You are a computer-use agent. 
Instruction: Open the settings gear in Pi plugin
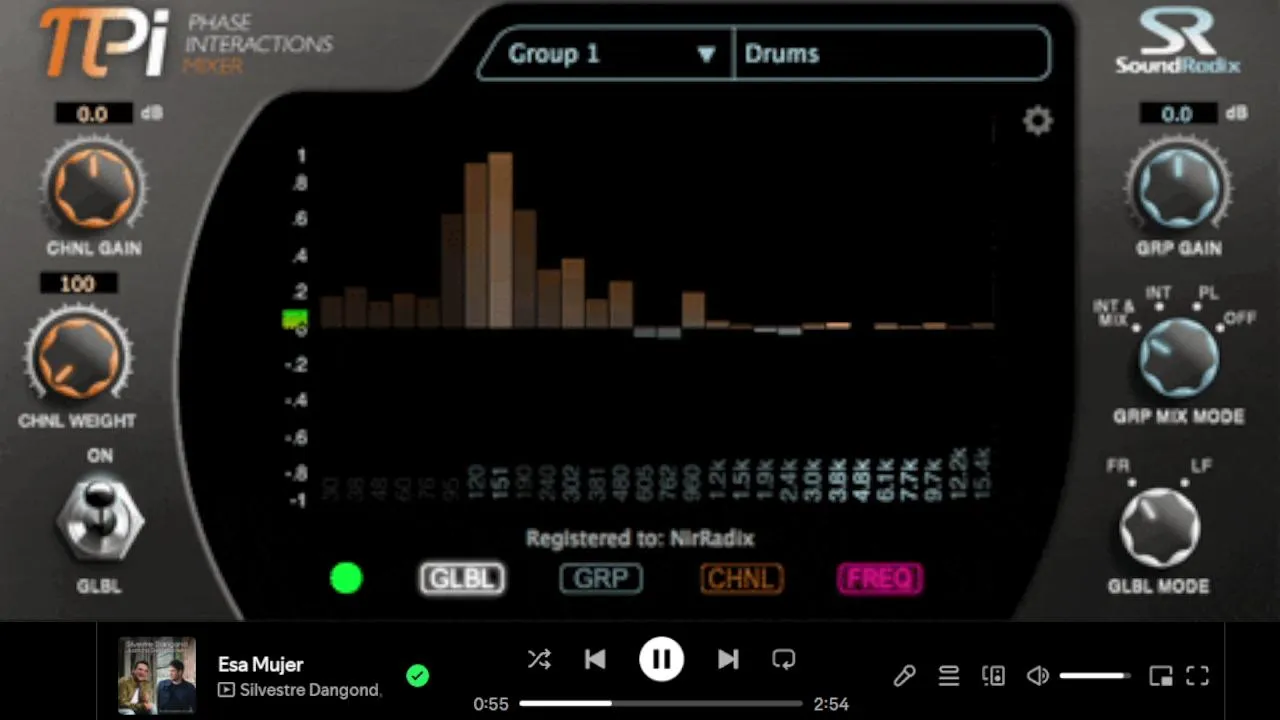pyautogui.click(x=1038, y=121)
